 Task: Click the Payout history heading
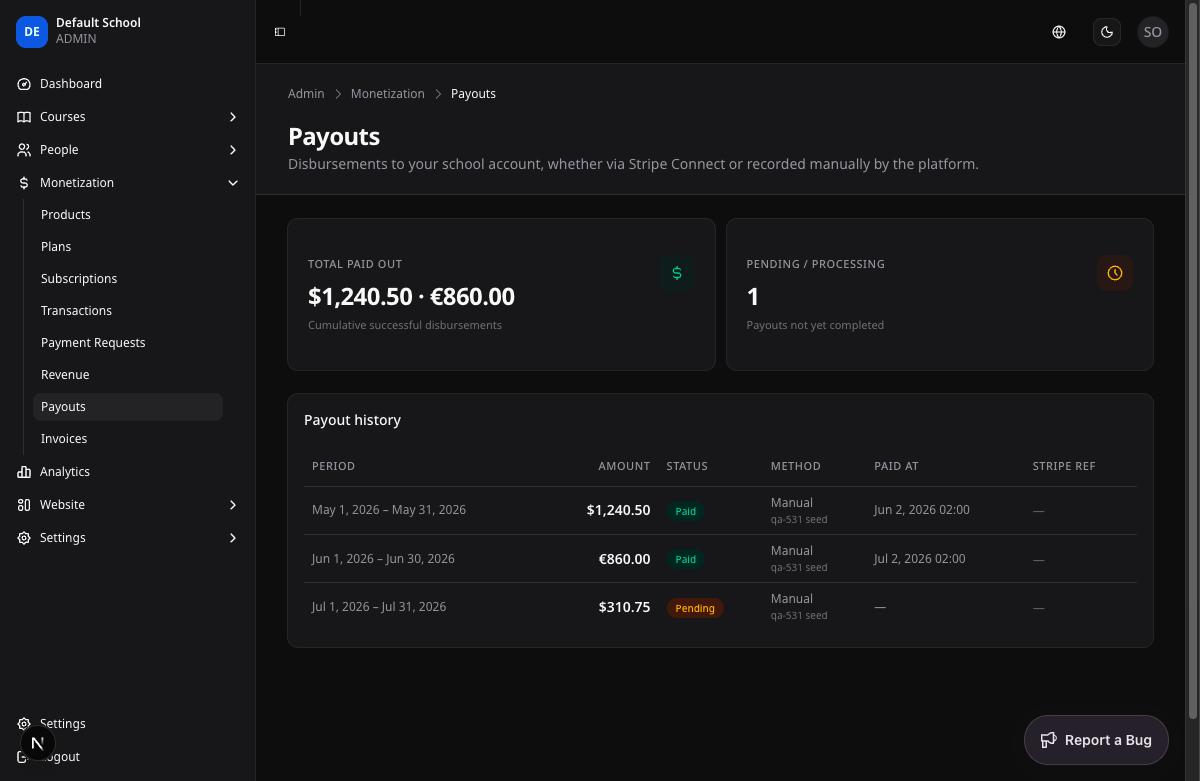[352, 420]
